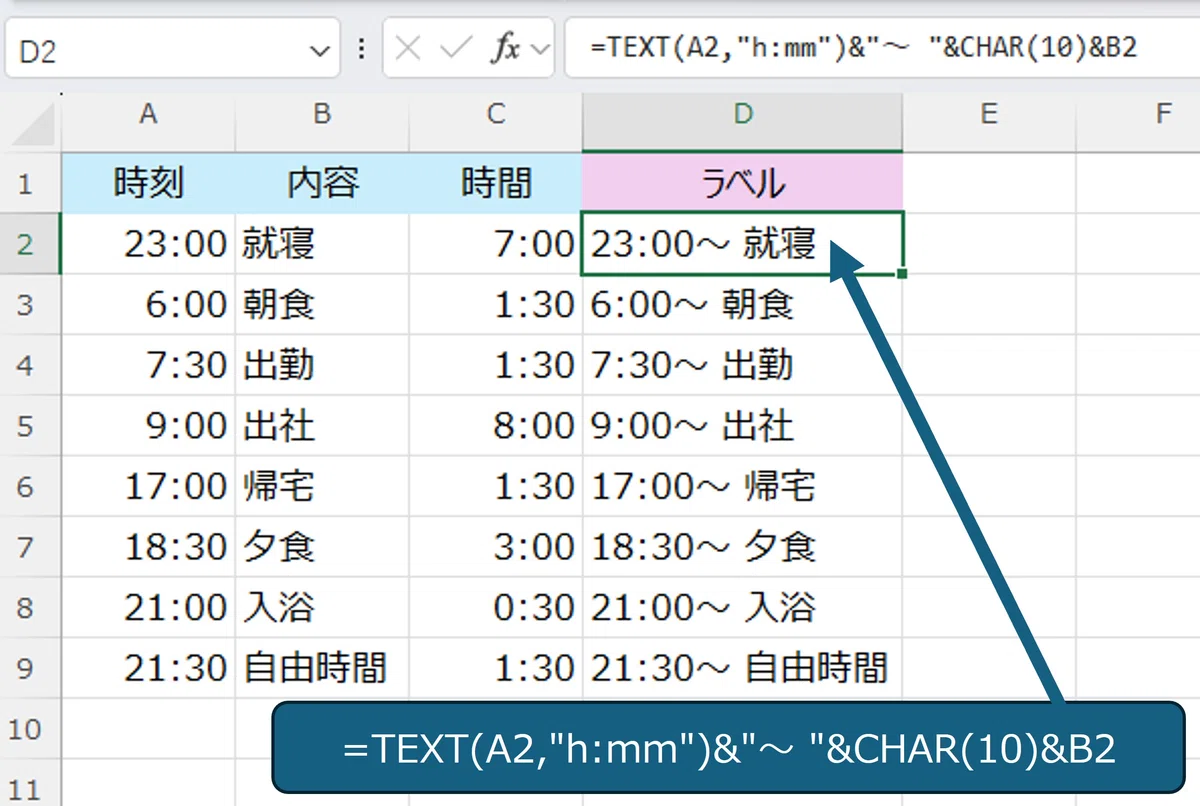Click header cell 内容
The height and width of the screenshot is (806, 1200).
pyautogui.click(x=322, y=183)
